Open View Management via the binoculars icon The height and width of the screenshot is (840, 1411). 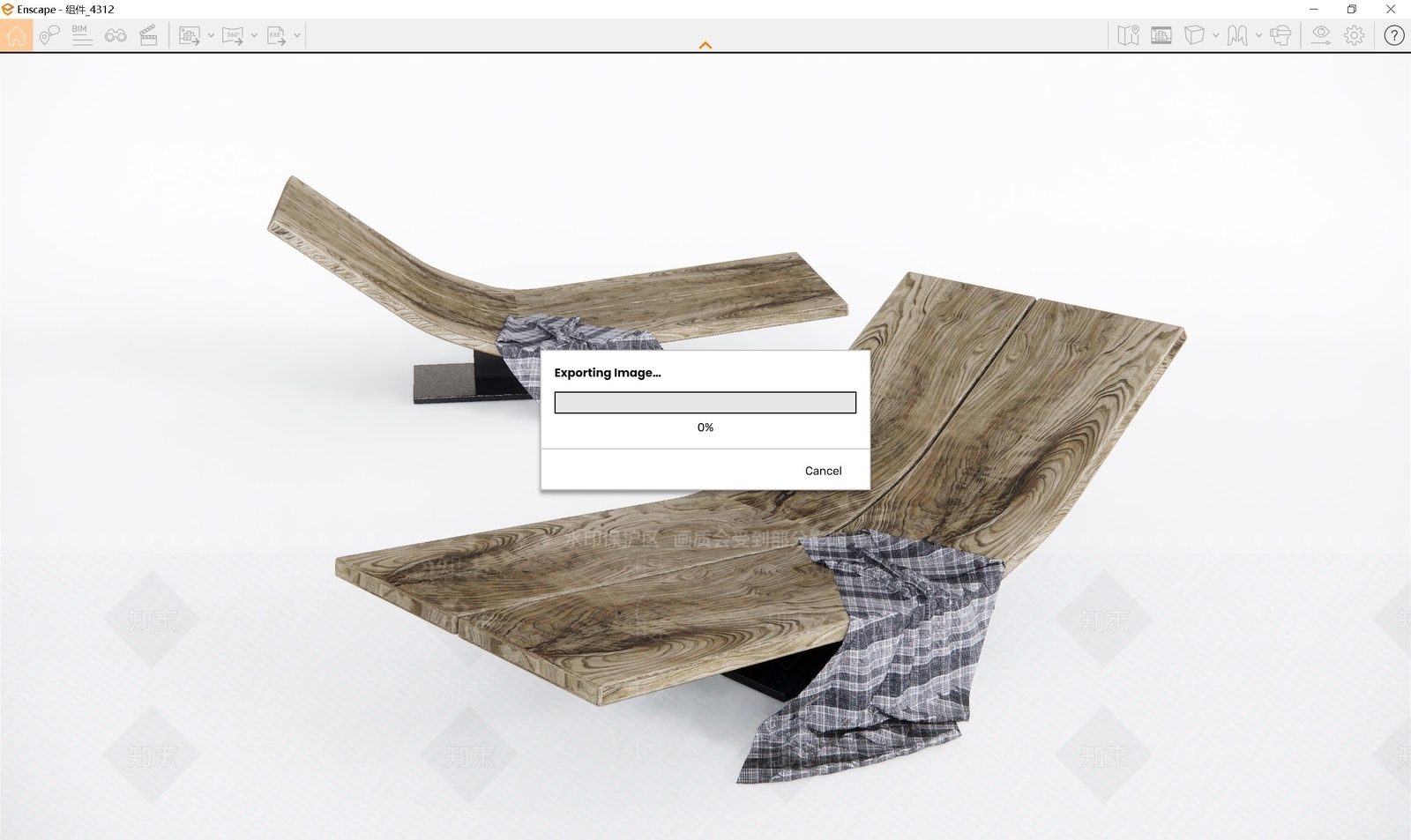point(116,35)
